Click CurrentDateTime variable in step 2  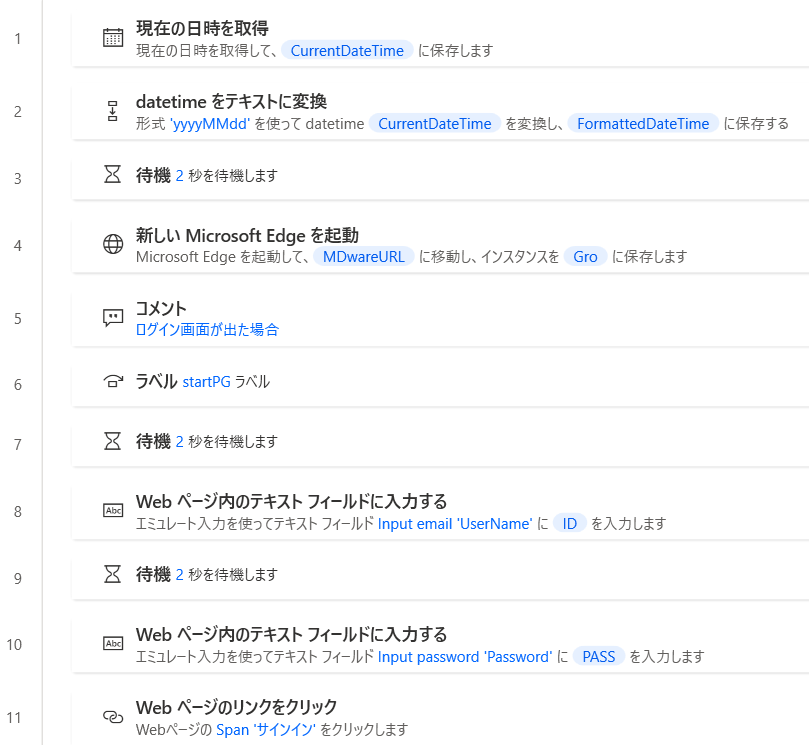point(434,124)
